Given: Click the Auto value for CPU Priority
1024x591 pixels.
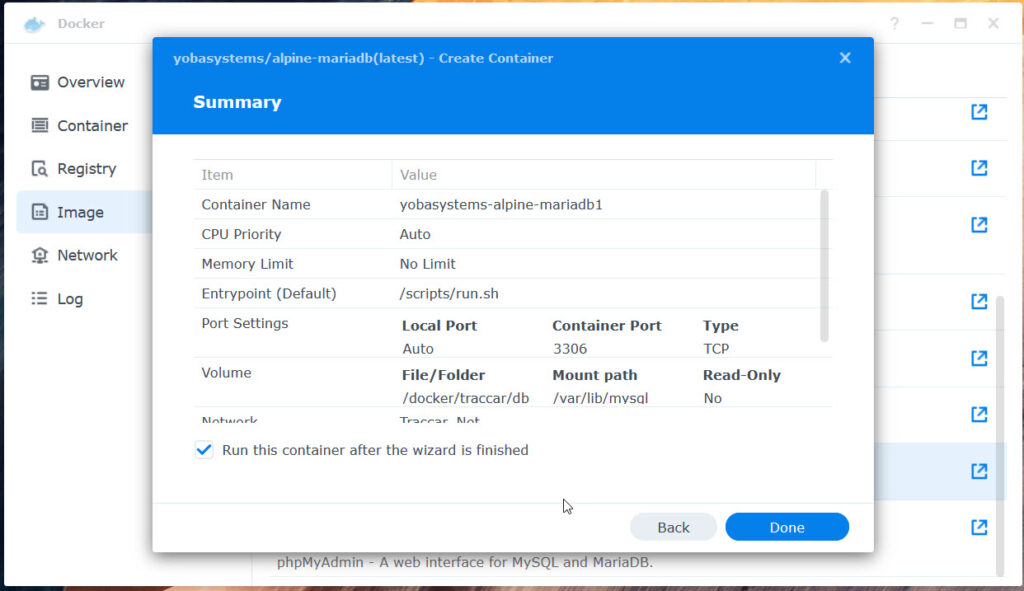Looking at the screenshot, I should tap(415, 234).
